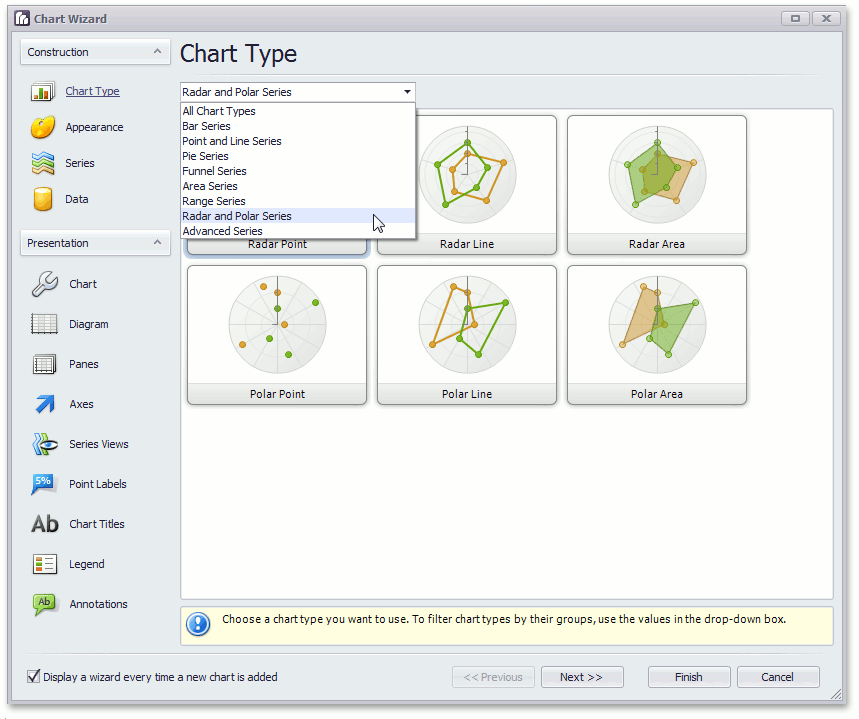Collapse the Construction group
The width and height of the screenshot is (859, 719).
click(156, 52)
